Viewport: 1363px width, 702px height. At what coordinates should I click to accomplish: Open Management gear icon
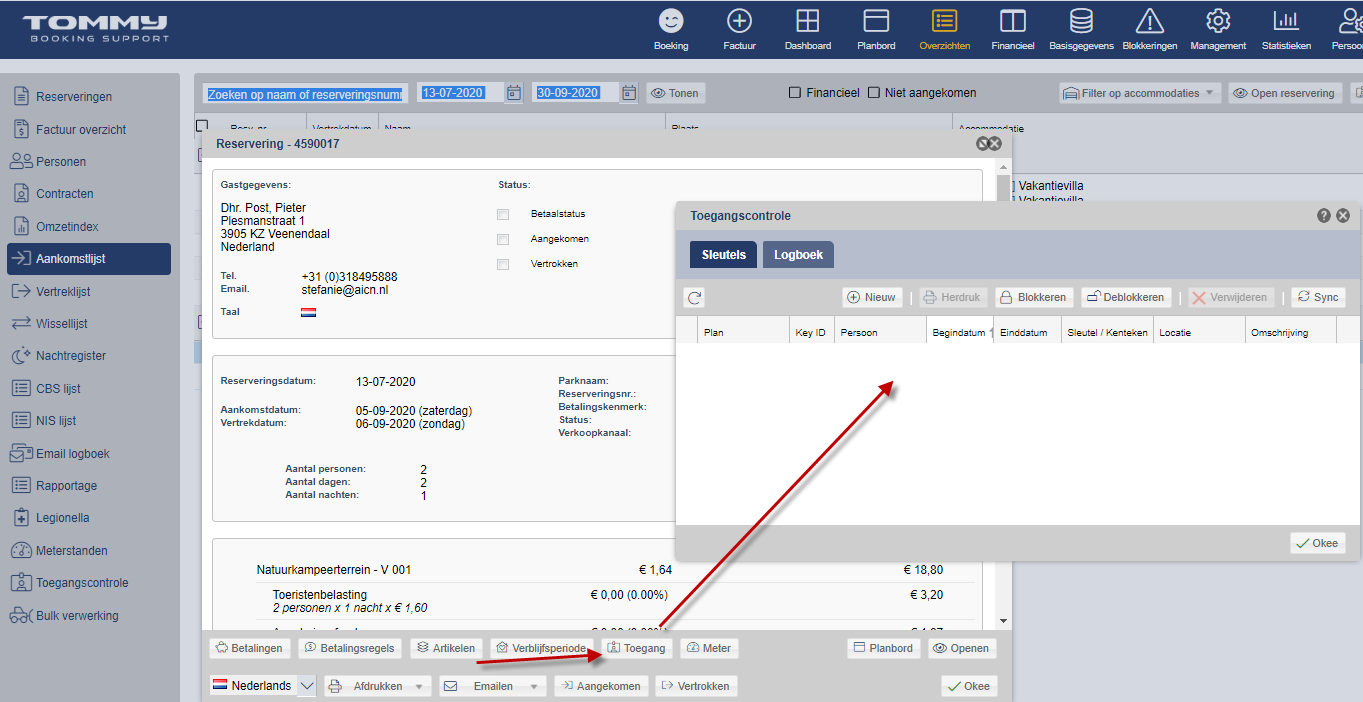pos(1218,29)
